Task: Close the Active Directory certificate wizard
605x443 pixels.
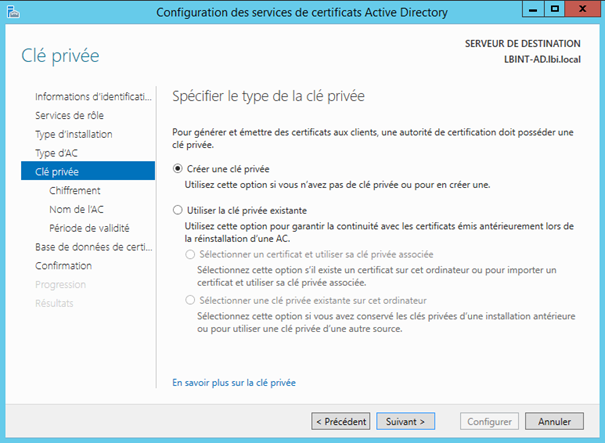Action: point(587,12)
